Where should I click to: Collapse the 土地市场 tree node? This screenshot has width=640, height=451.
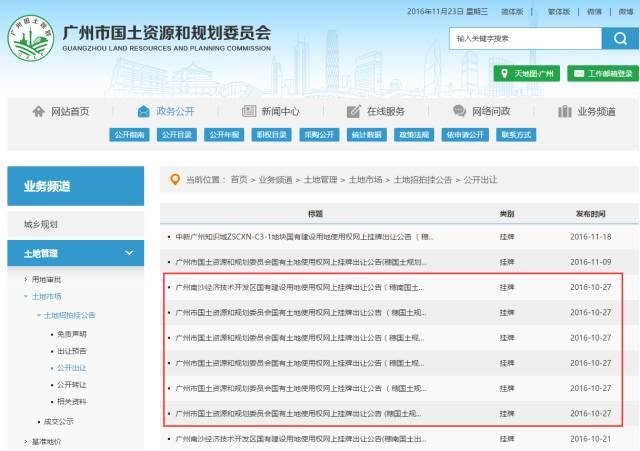pyautogui.click(x=27, y=297)
